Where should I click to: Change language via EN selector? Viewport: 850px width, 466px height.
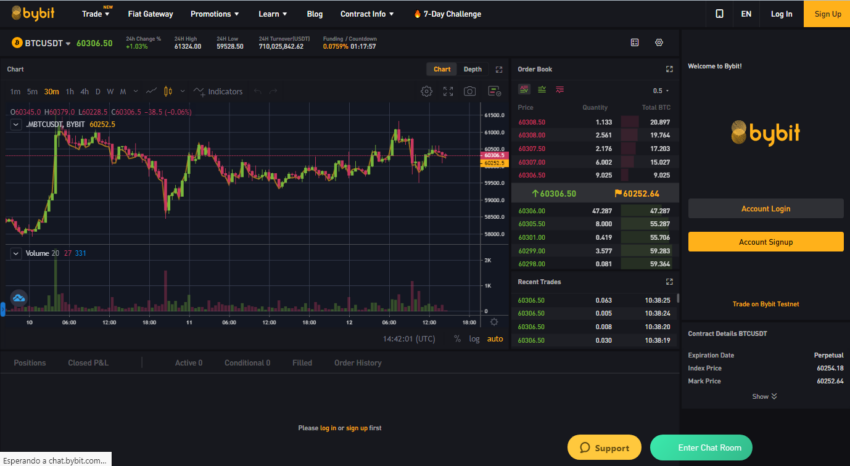(x=746, y=14)
